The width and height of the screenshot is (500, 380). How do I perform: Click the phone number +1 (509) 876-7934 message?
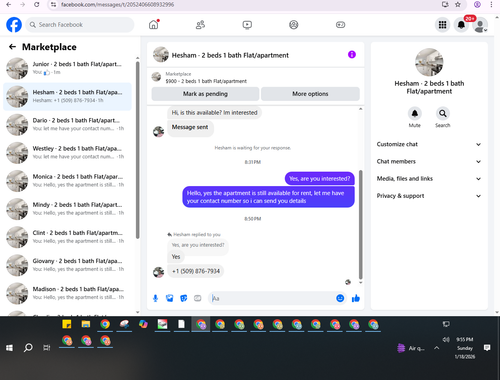196,271
